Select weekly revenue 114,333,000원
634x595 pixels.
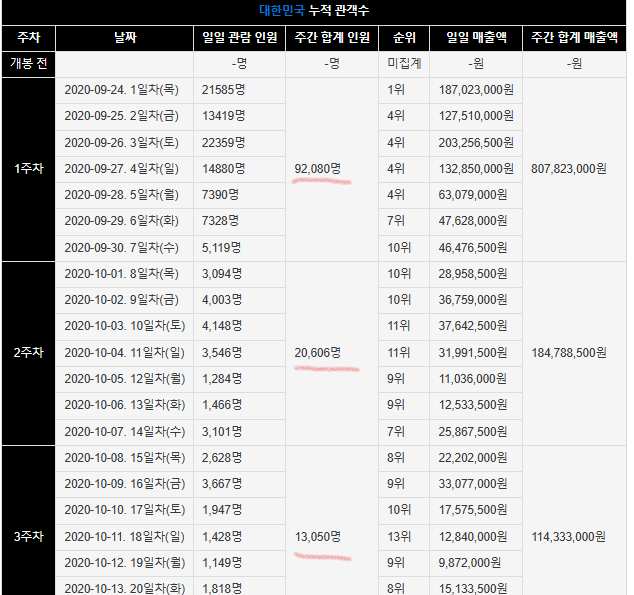568,537
